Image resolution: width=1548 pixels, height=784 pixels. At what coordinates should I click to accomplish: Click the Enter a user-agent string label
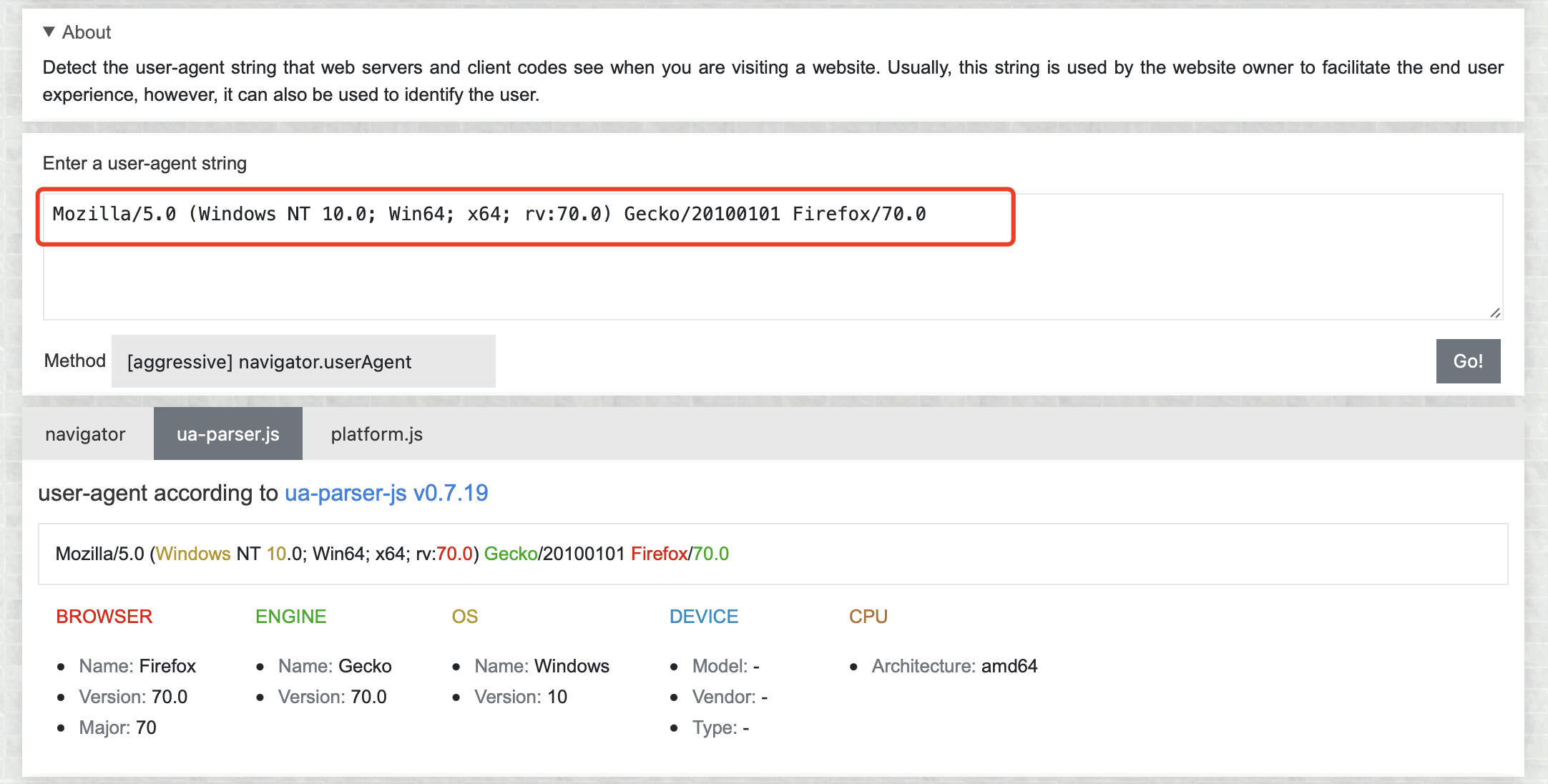pyautogui.click(x=144, y=163)
